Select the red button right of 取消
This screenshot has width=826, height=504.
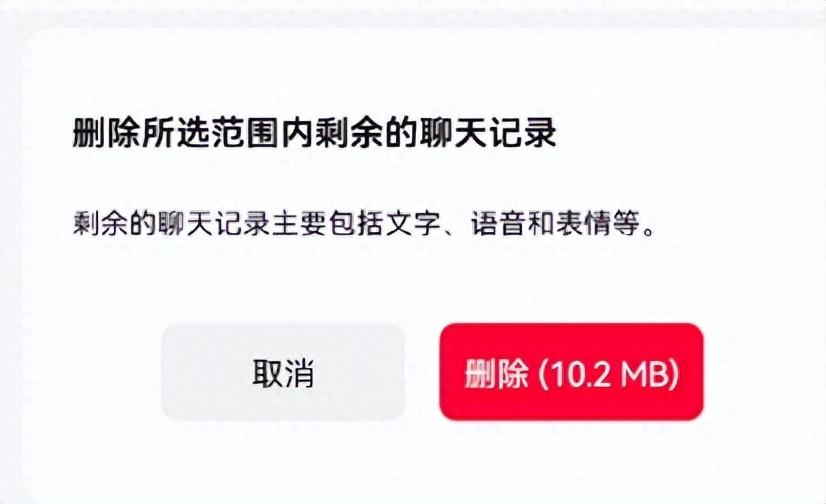coord(572,372)
